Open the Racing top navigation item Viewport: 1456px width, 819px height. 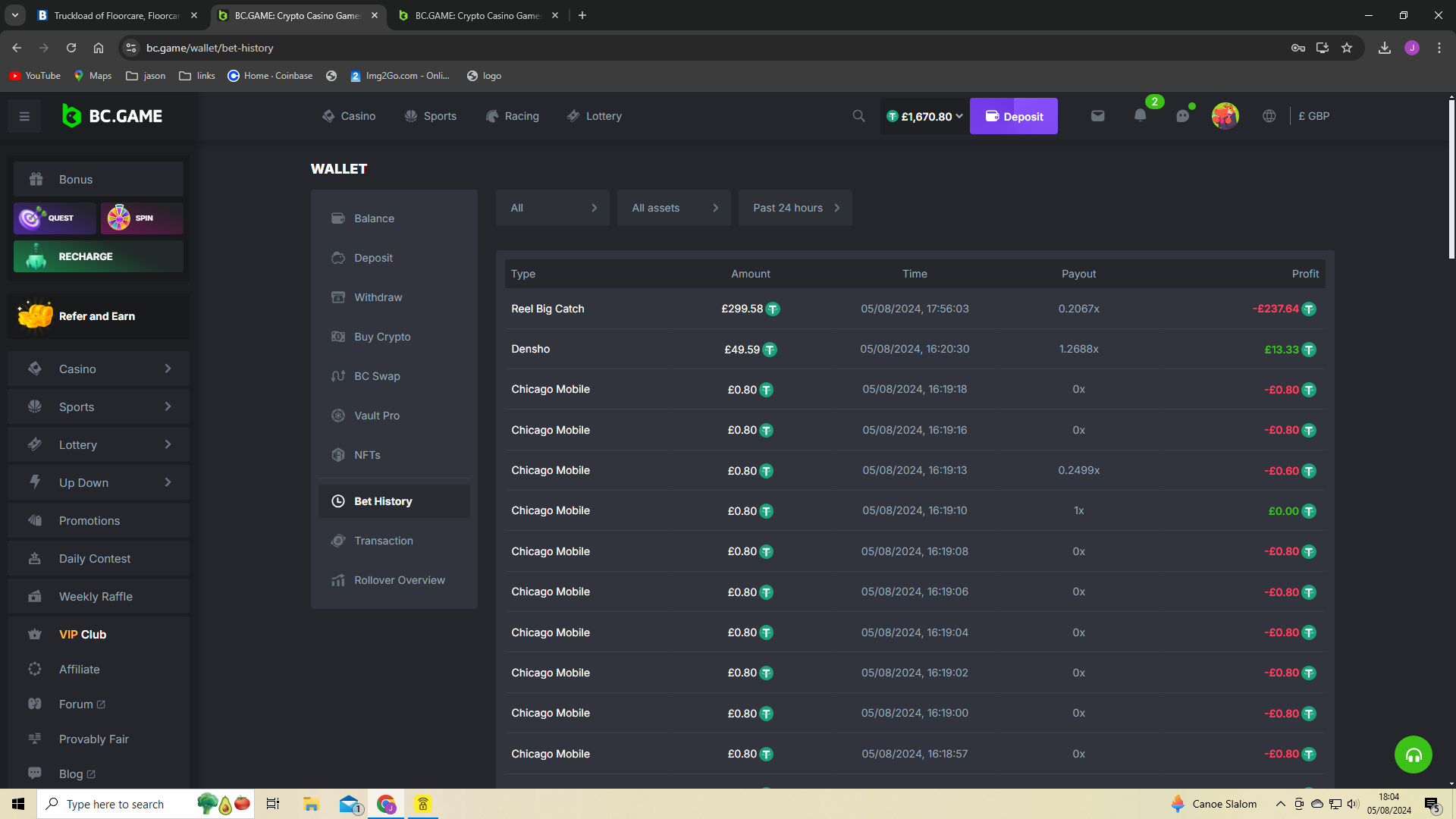[x=512, y=116]
